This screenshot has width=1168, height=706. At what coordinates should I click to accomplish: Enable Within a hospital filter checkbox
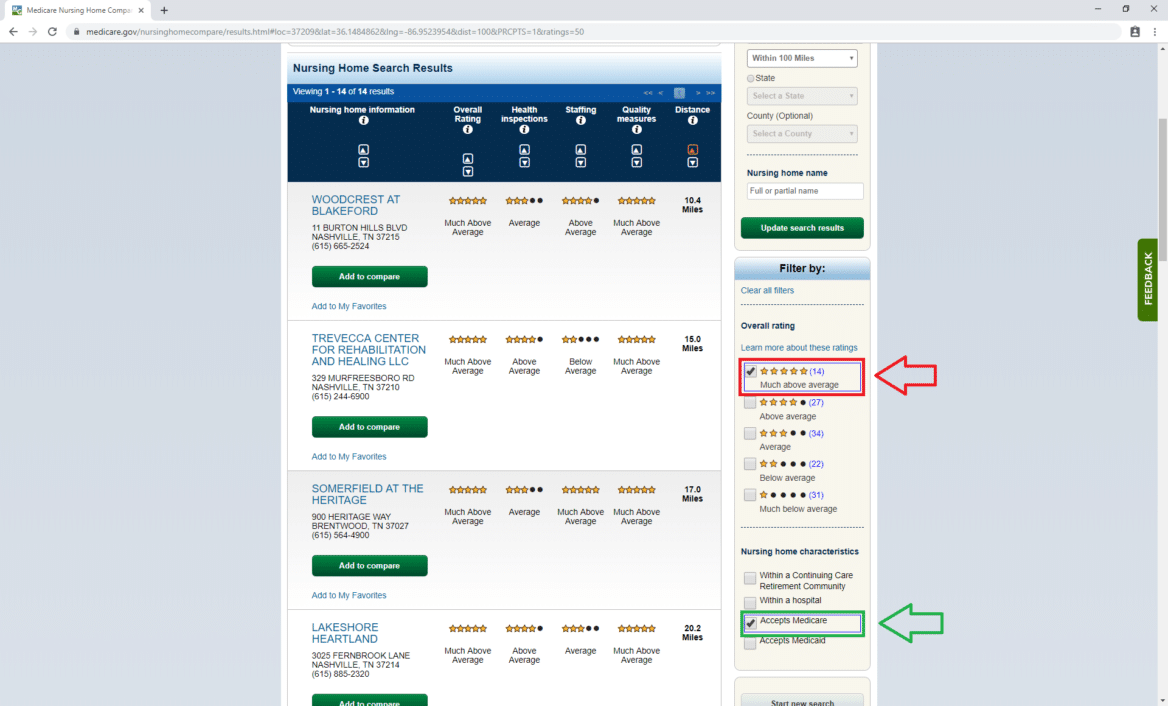(x=750, y=602)
